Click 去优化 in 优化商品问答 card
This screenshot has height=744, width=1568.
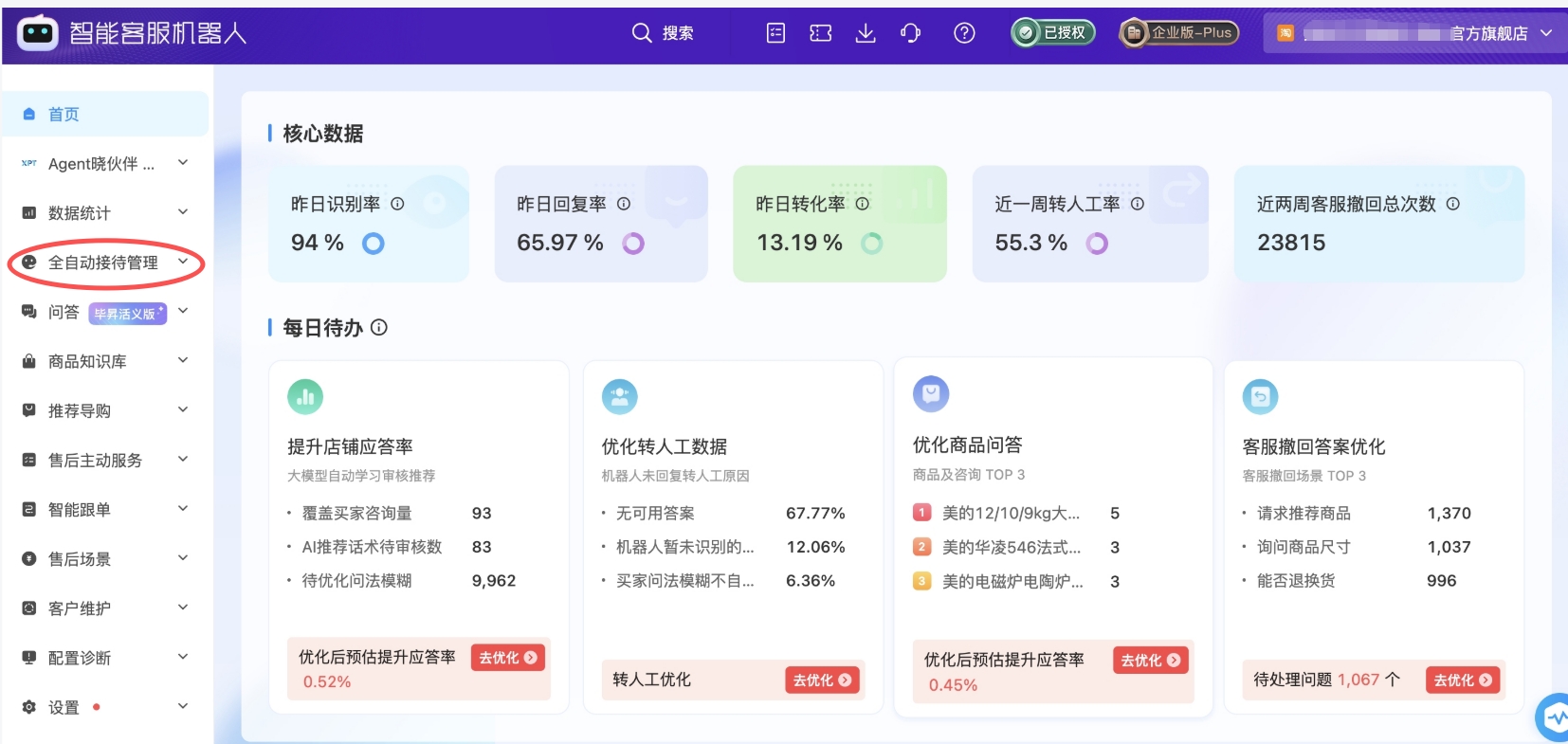point(1151,661)
